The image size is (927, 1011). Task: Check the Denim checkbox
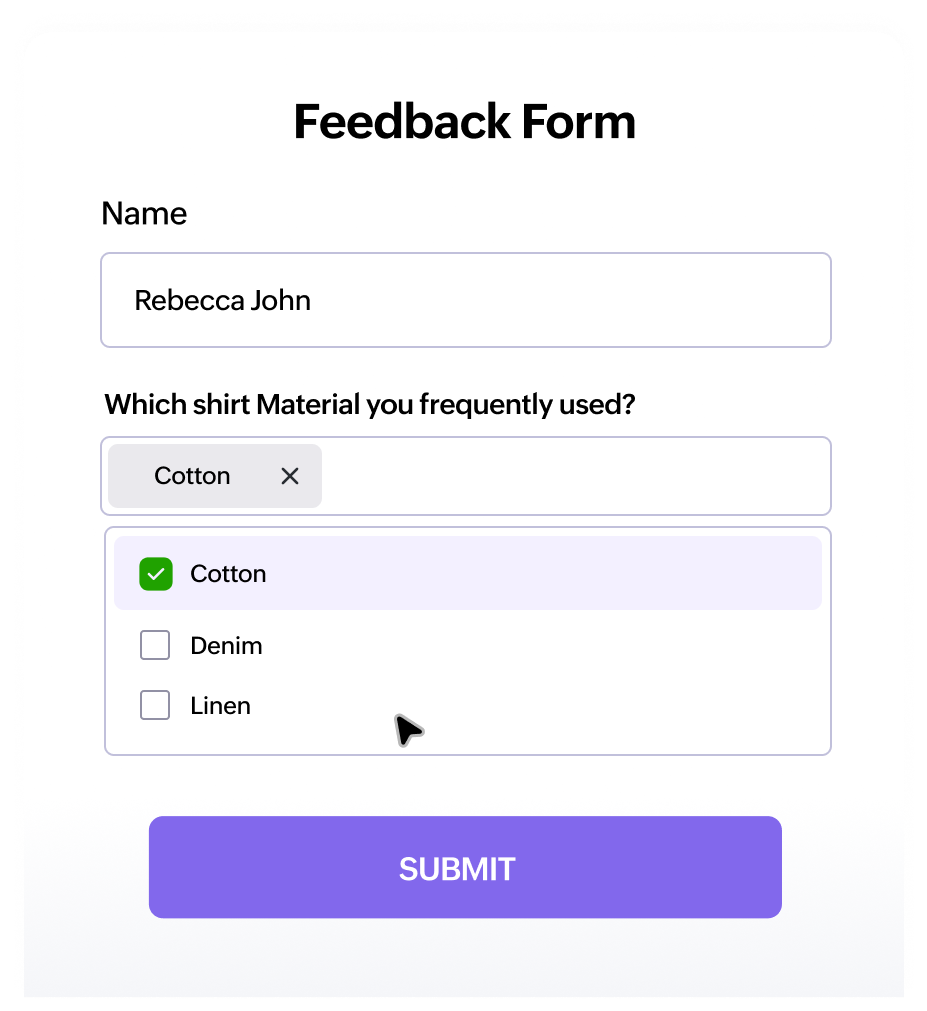pyautogui.click(x=155, y=646)
